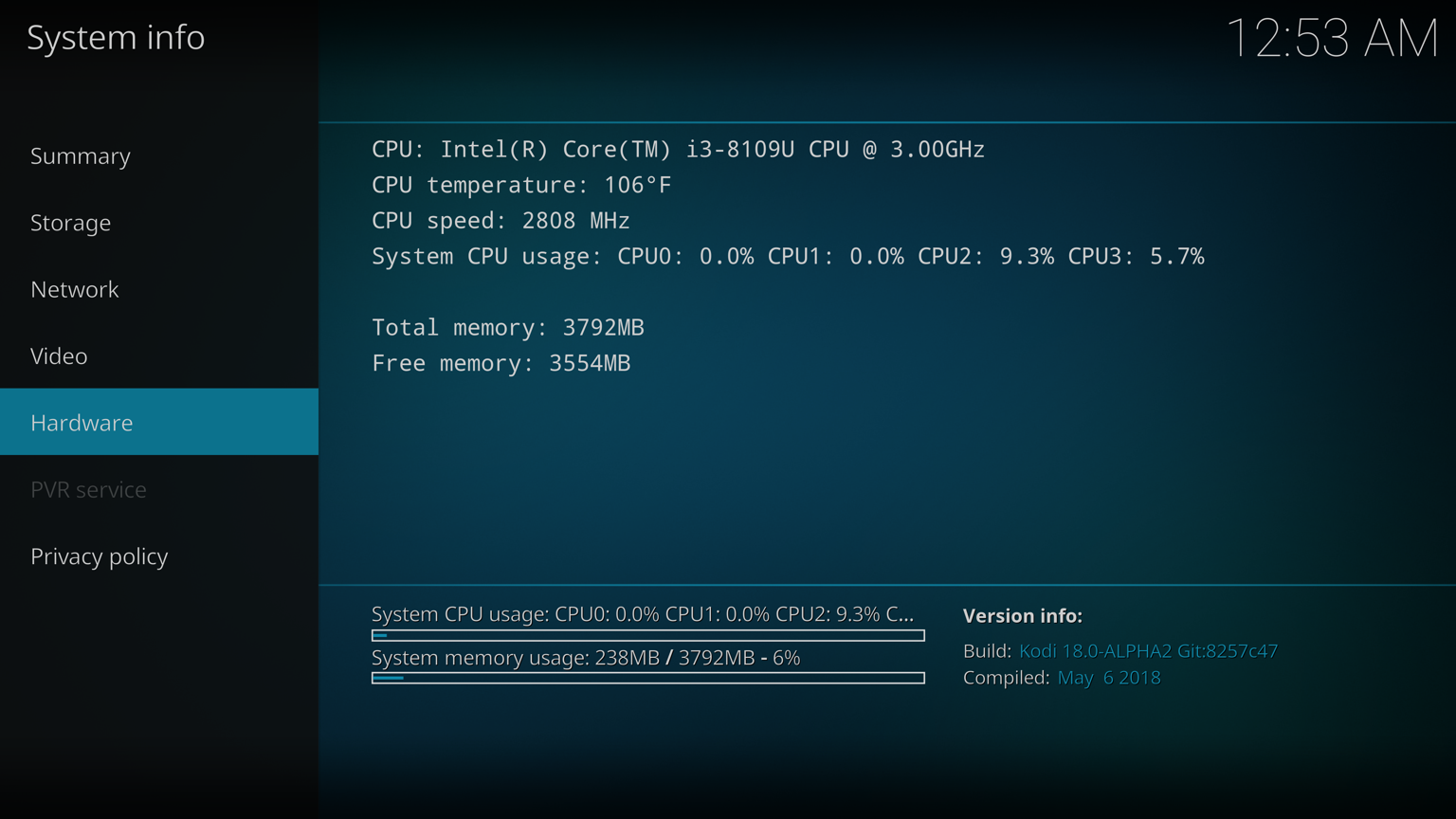Select the CPU temperature 106°F line
The height and width of the screenshot is (819, 1456).
(521, 185)
